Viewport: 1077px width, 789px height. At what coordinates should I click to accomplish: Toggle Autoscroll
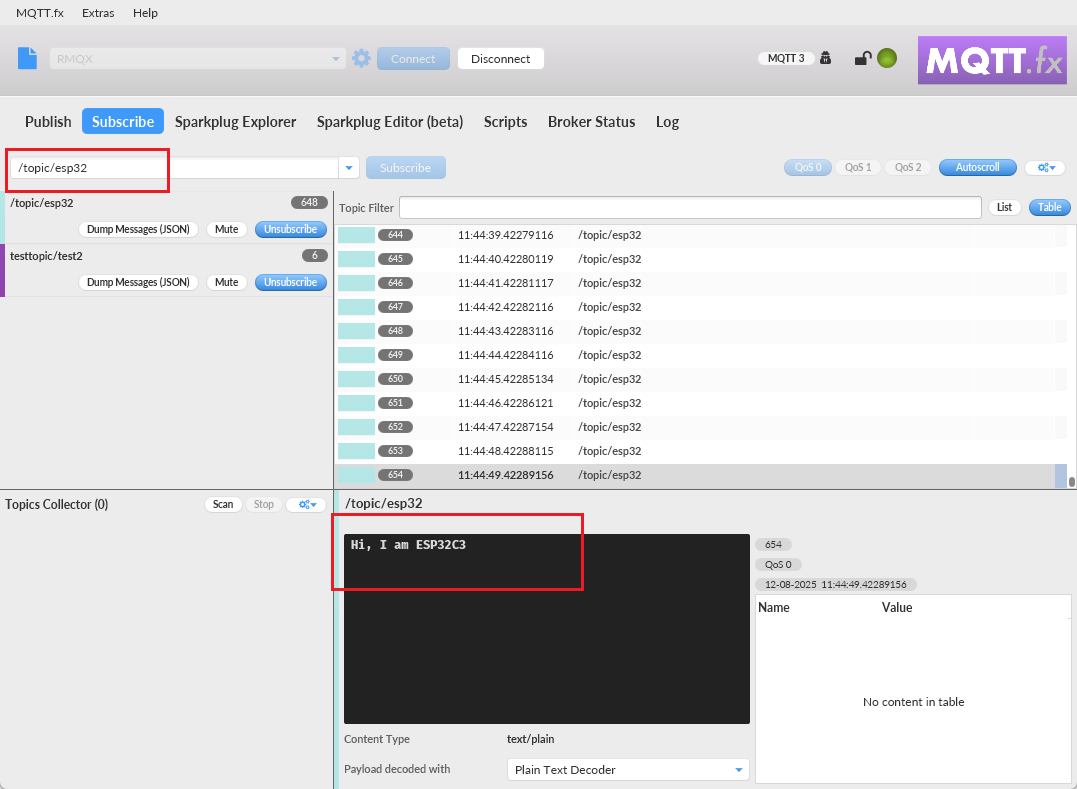point(977,168)
